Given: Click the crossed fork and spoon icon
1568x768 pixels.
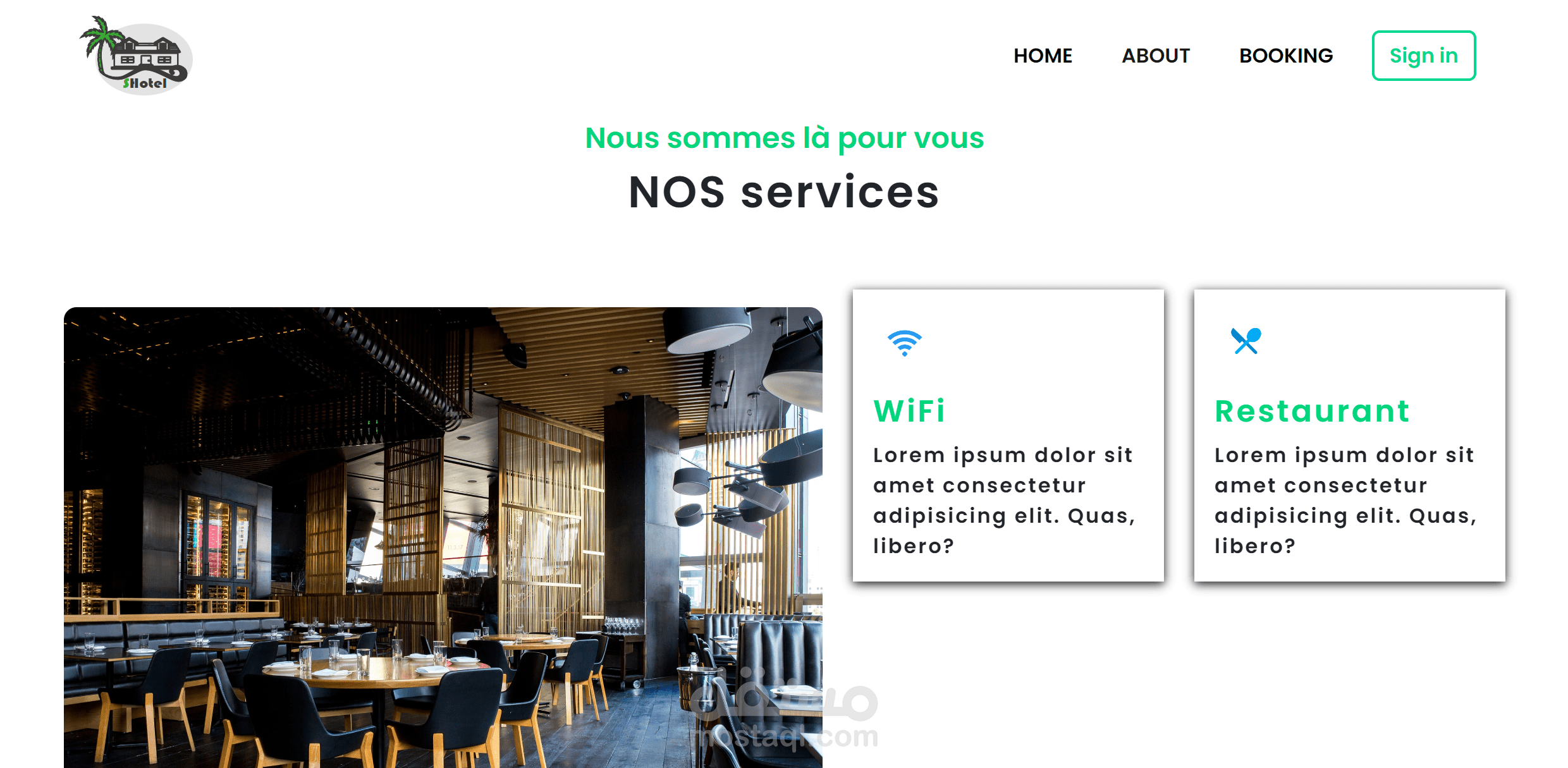Looking at the screenshot, I should tap(1246, 341).
